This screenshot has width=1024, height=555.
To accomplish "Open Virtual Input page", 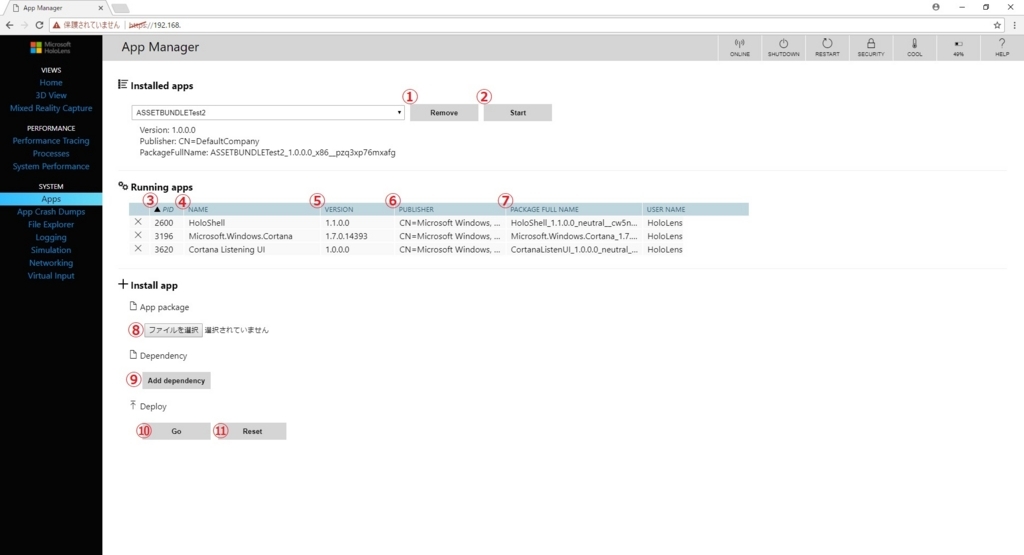I will (51, 276).
